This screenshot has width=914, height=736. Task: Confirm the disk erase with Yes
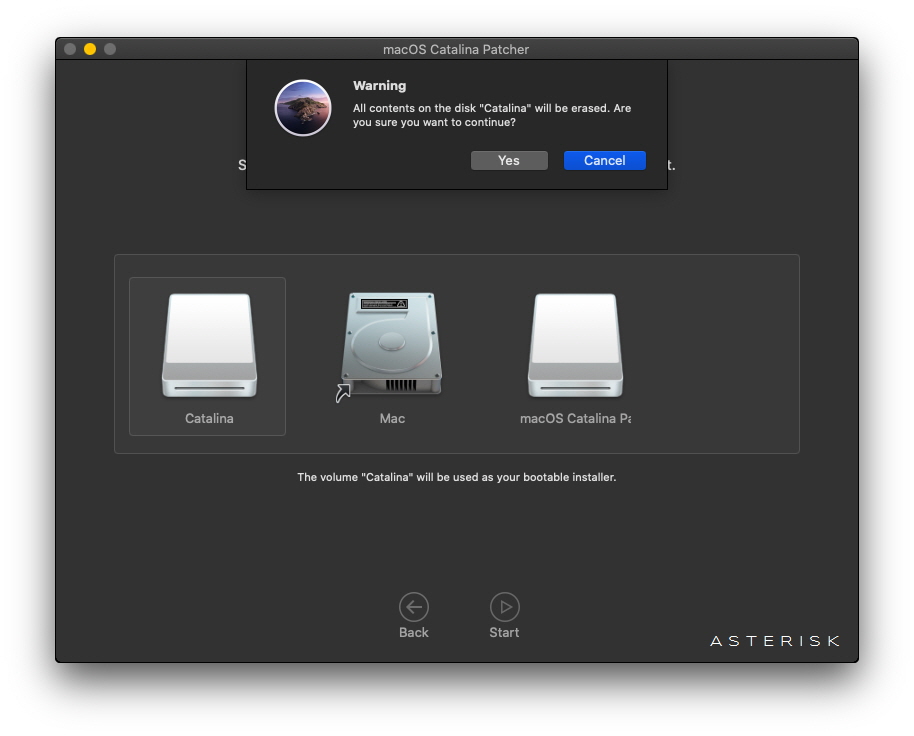(509, 161)
